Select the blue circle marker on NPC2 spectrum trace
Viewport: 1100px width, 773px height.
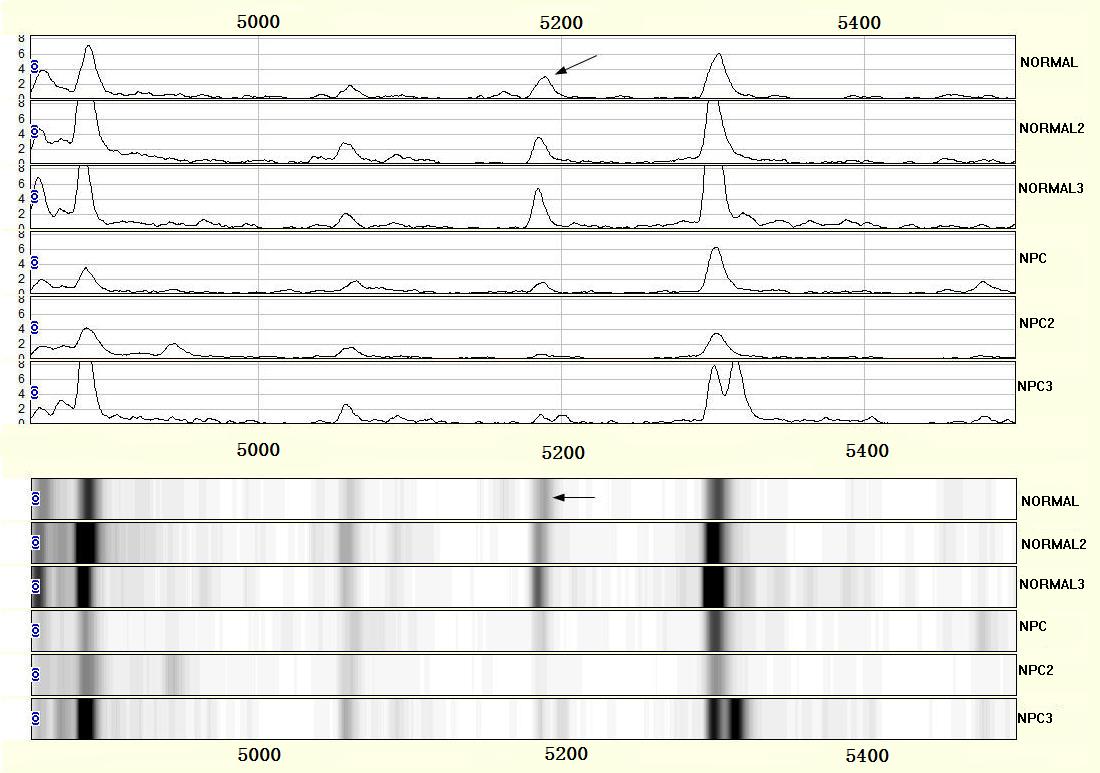pos(35,328)
